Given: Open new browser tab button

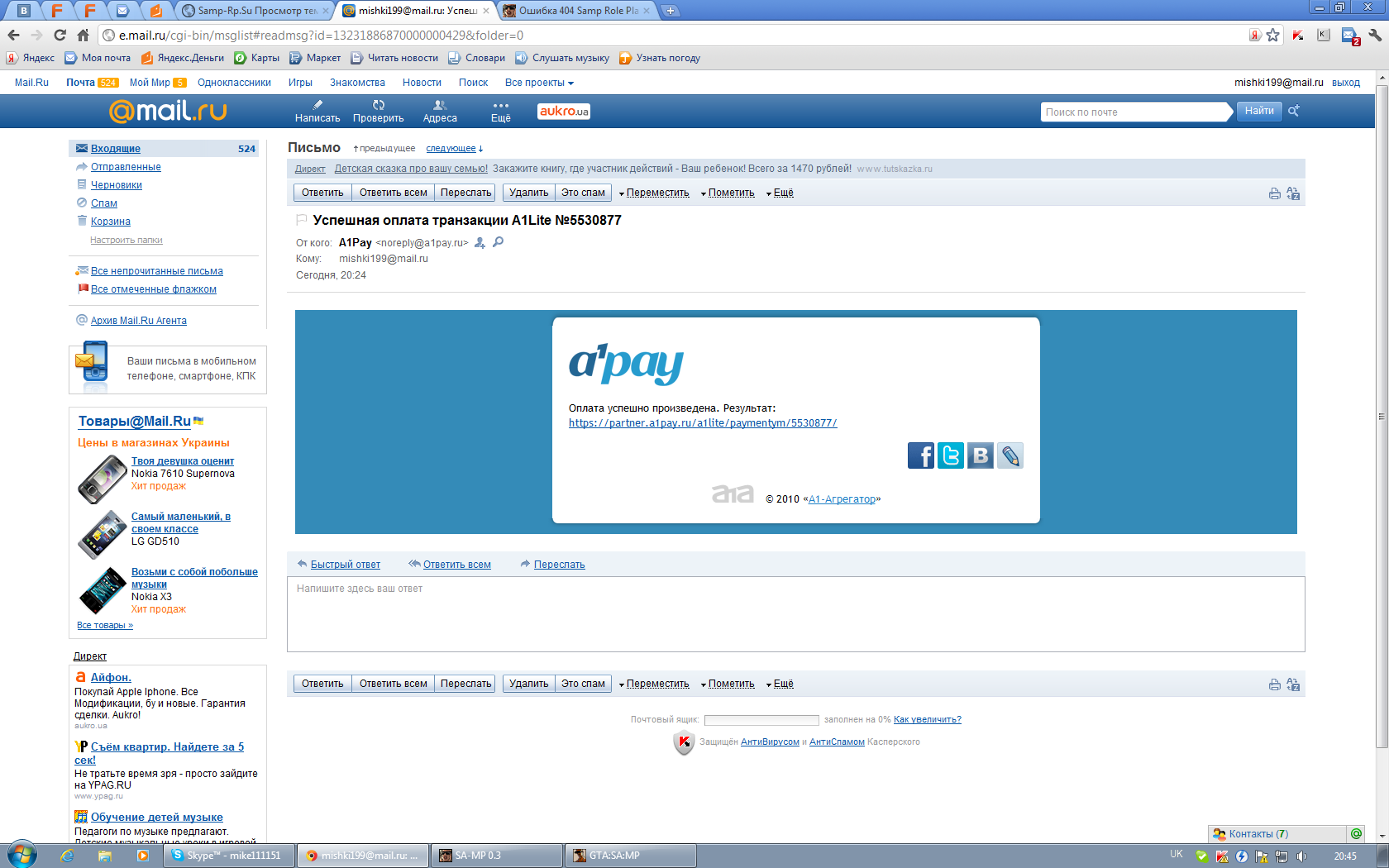Looking at the screenshot, I should click(x=671, y=11).
